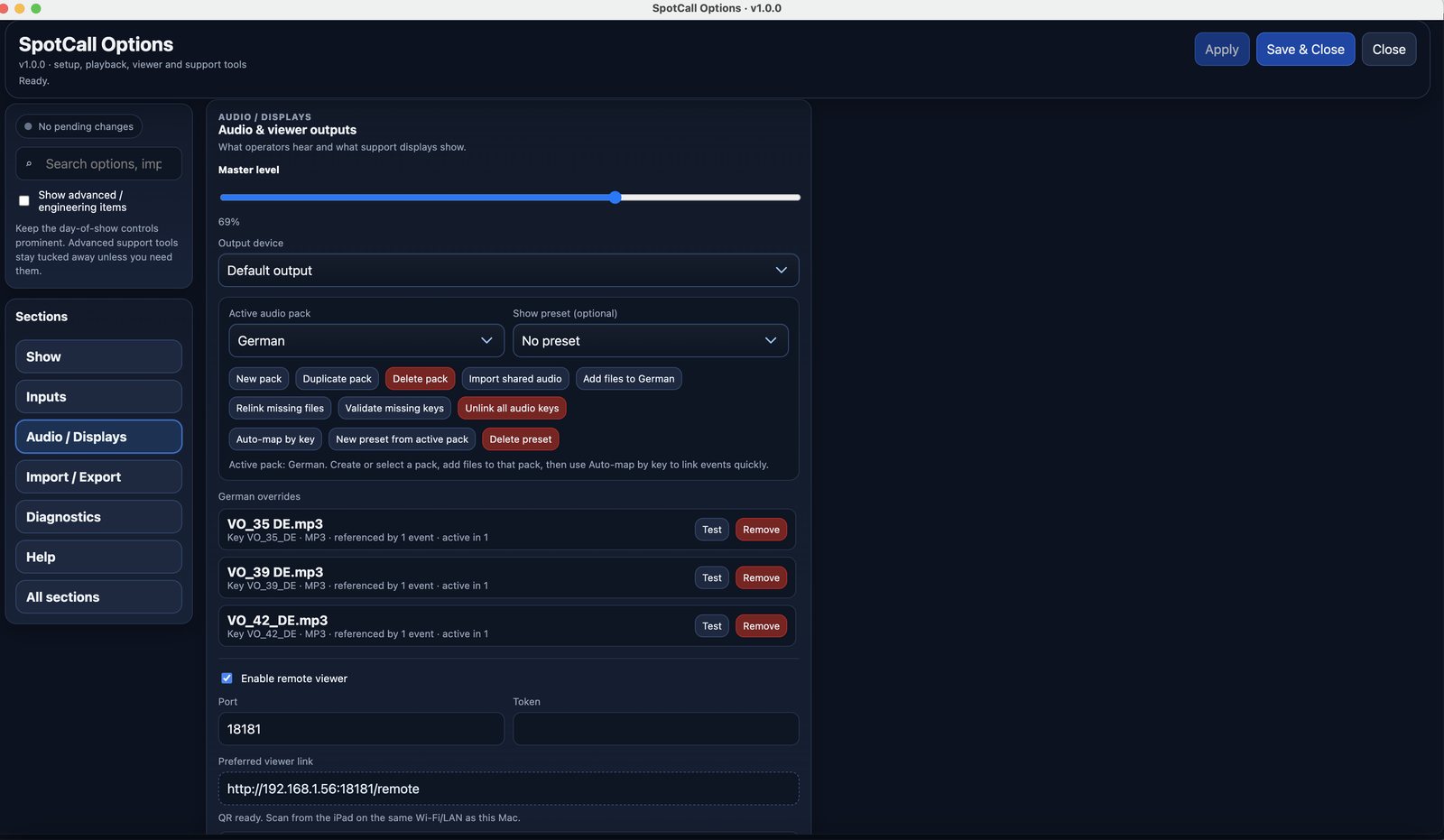
Task: Create a New pack
Action: coord(259,379)
